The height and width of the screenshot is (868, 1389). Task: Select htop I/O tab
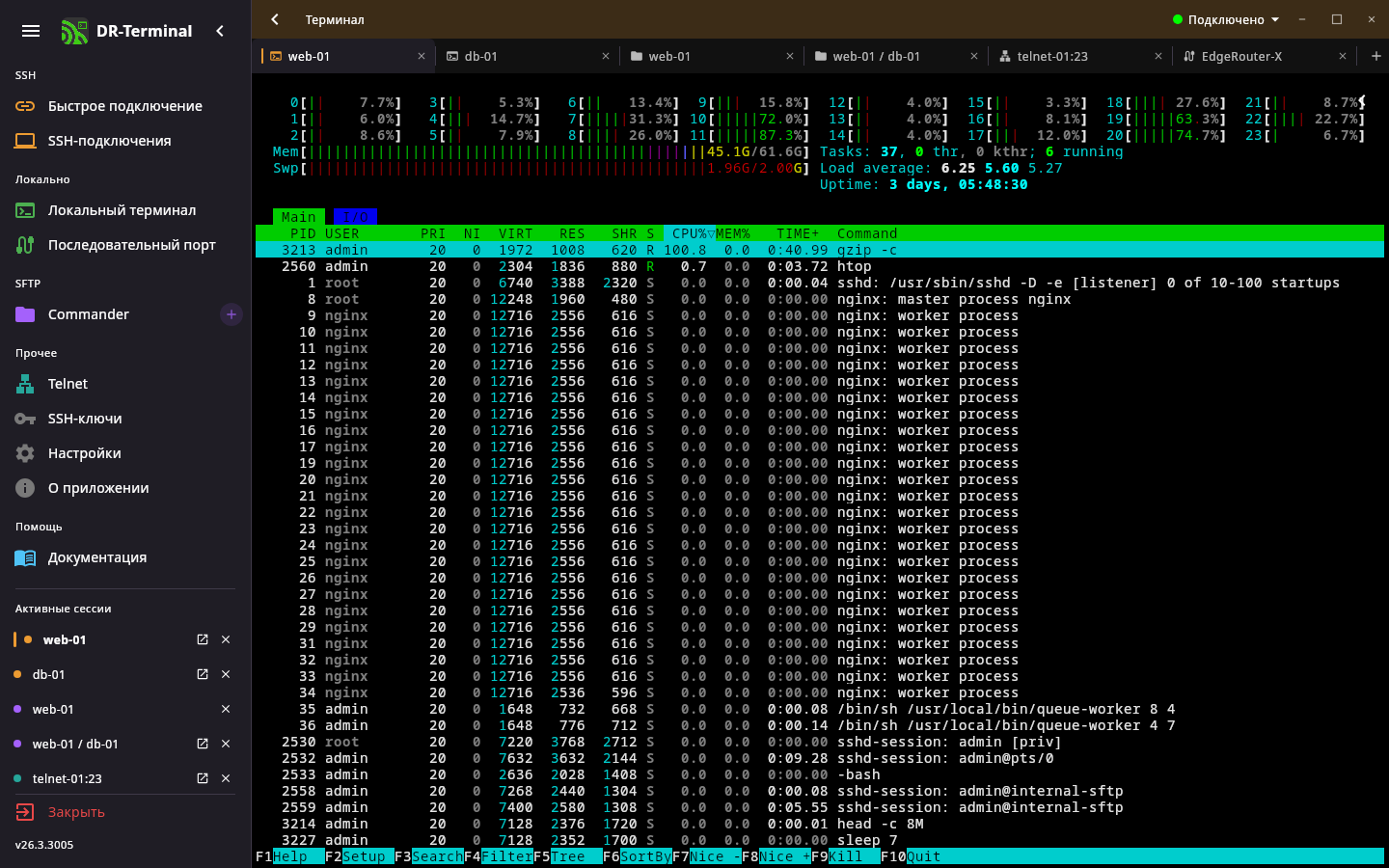coord(355,217)
